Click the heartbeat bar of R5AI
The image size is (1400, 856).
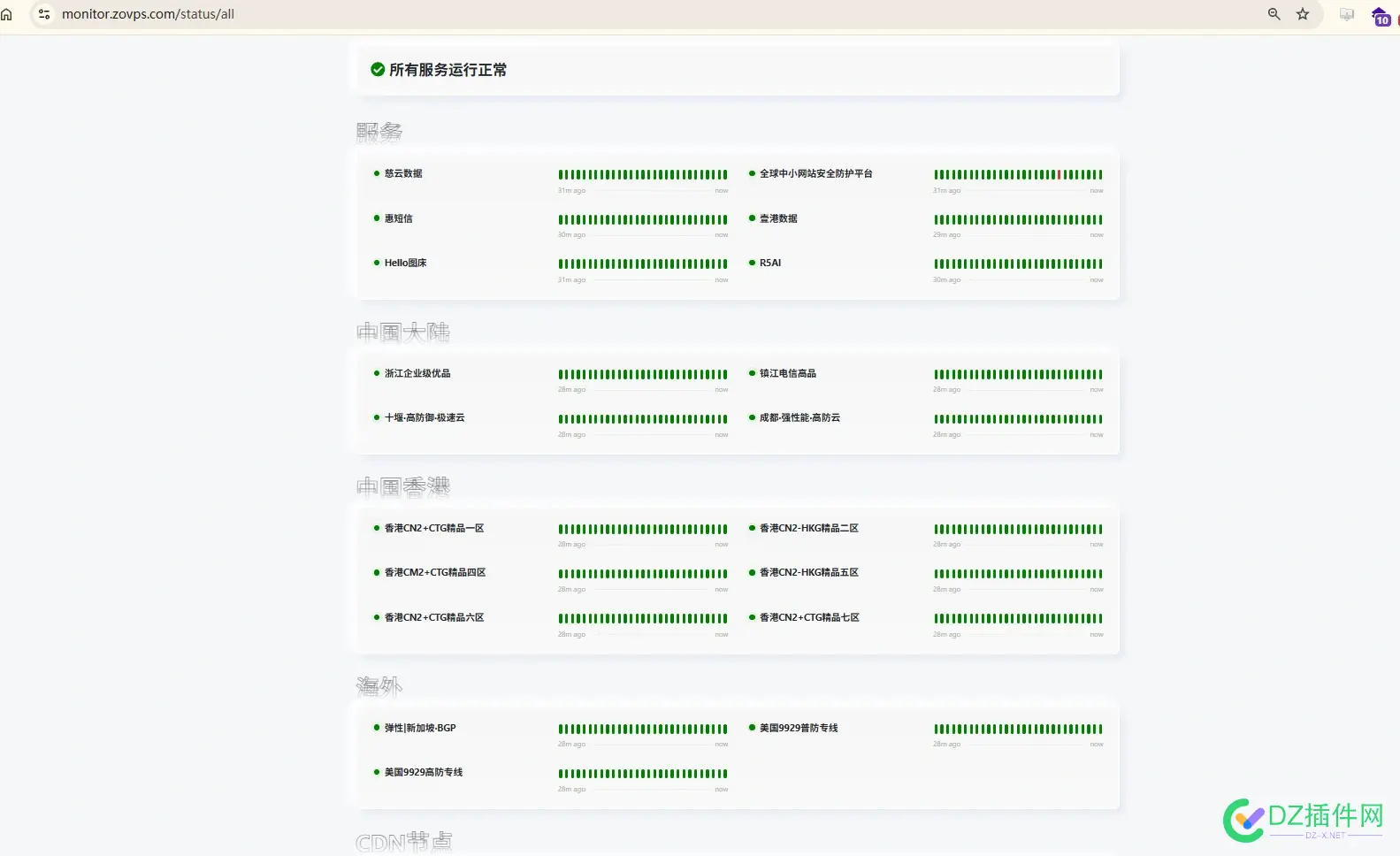tap(1018, 264)
